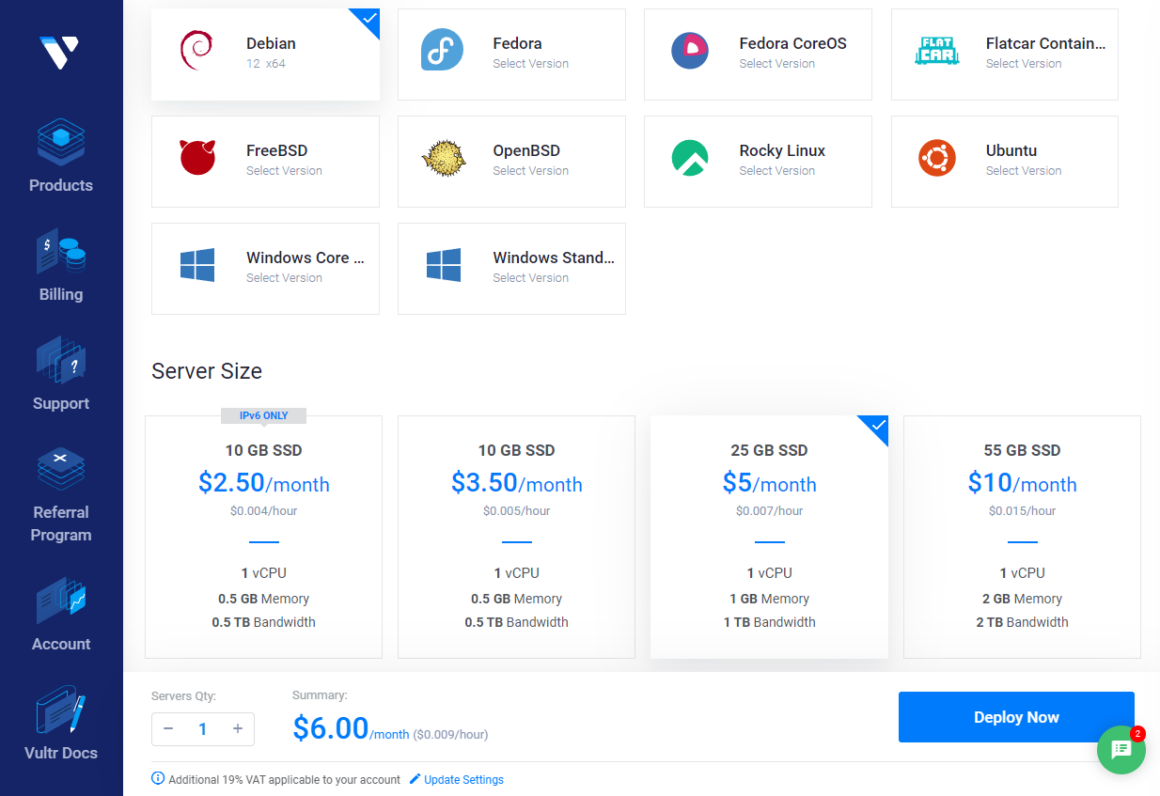
Task: Open the Vultr Docs icon
Action: pyautogui.click(x=61, y=711)
